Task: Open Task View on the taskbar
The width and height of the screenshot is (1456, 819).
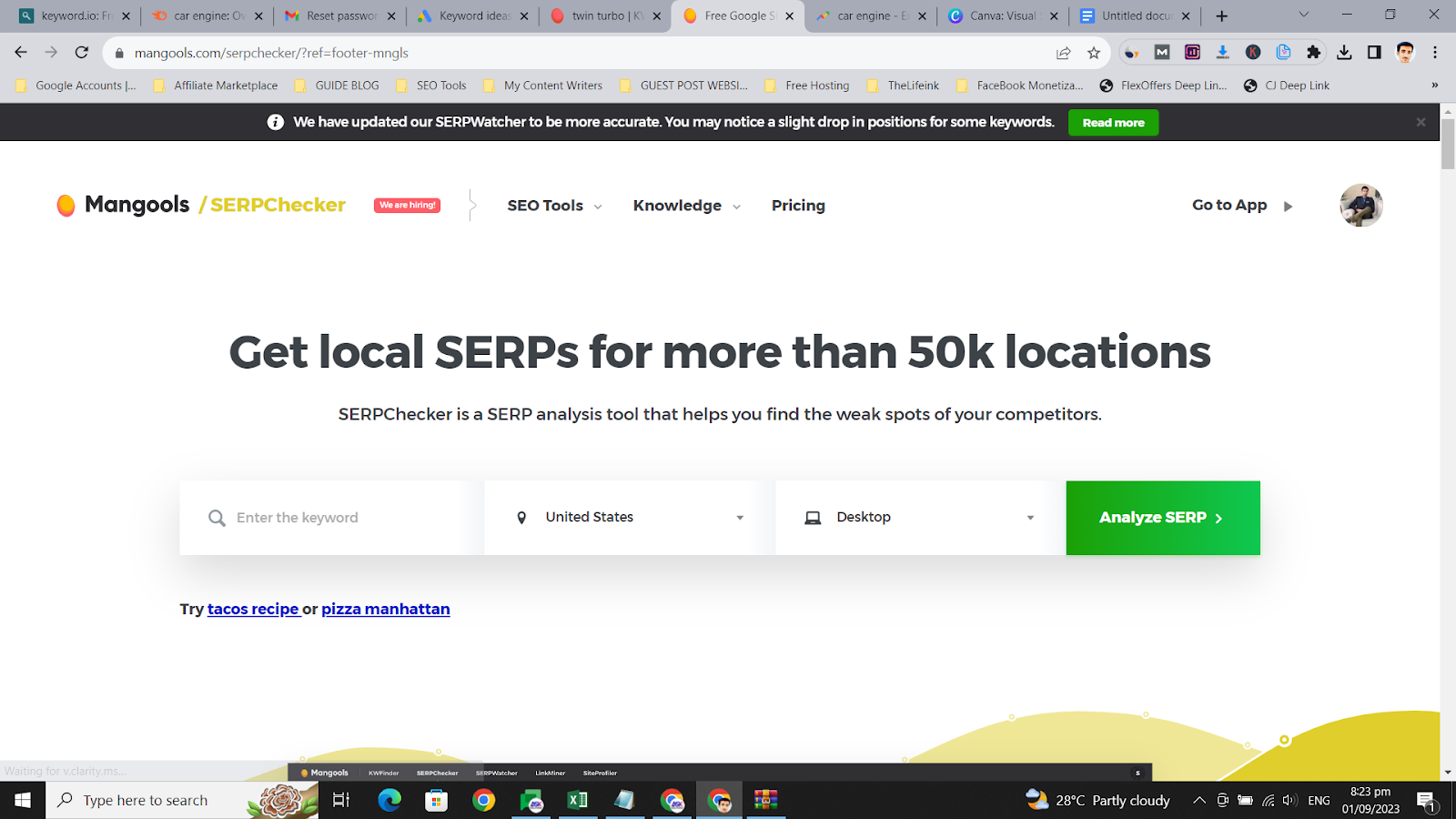Action: point(341,800)
